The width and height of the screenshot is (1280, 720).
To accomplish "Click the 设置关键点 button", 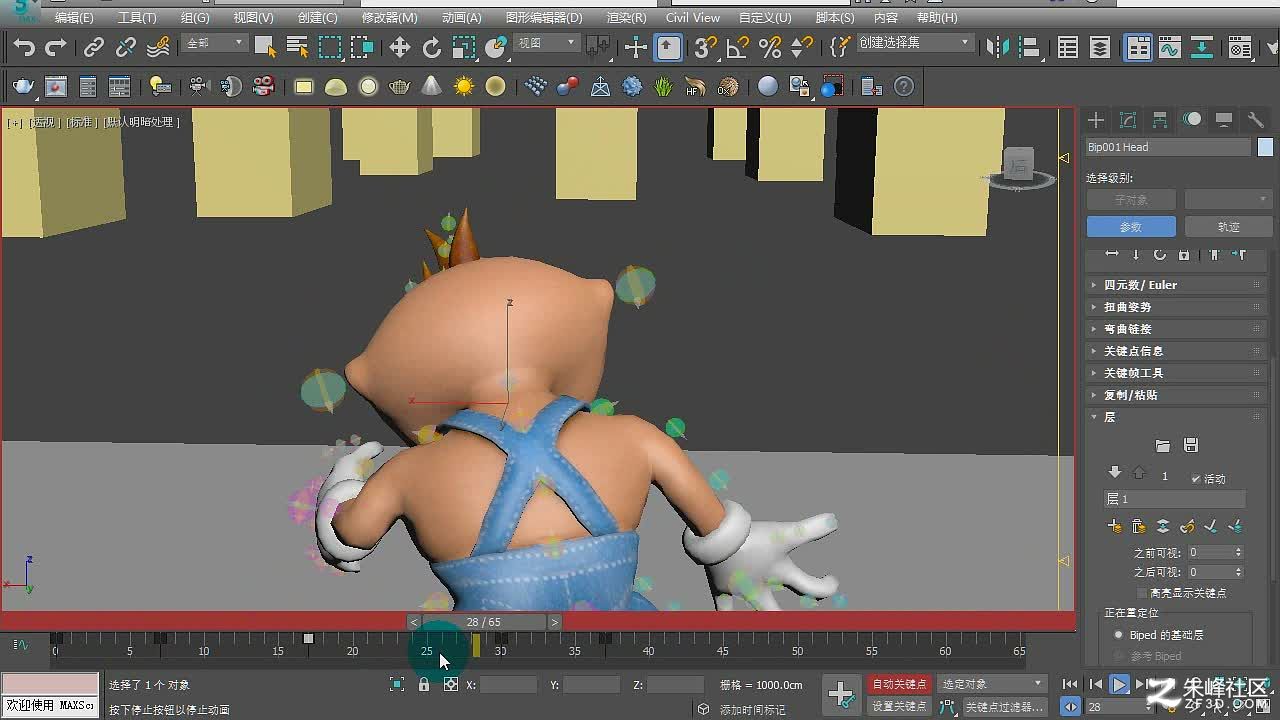I will coord(899,706).
